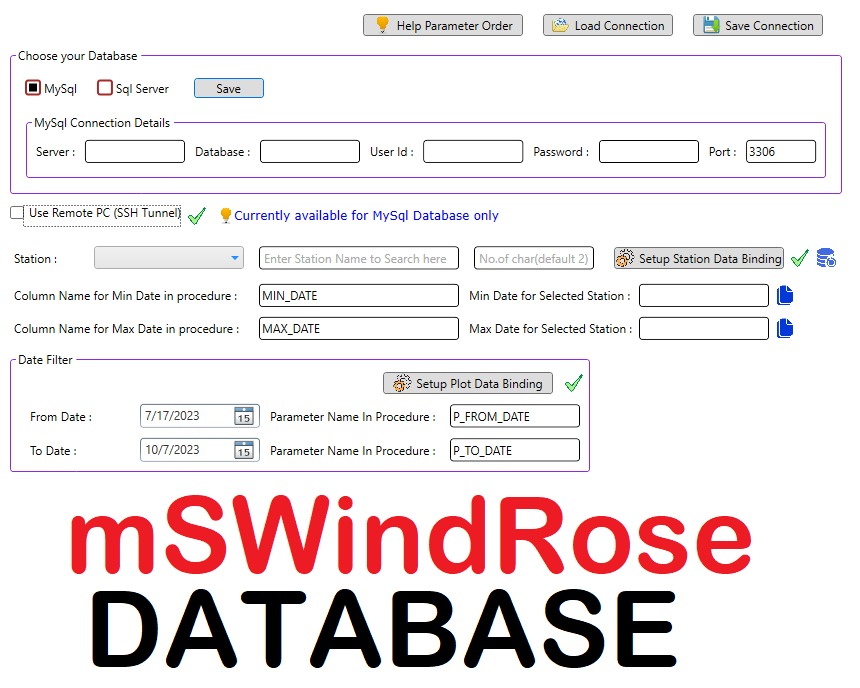Click green checkmark beside Station Data Binding

tap(800, 258)
